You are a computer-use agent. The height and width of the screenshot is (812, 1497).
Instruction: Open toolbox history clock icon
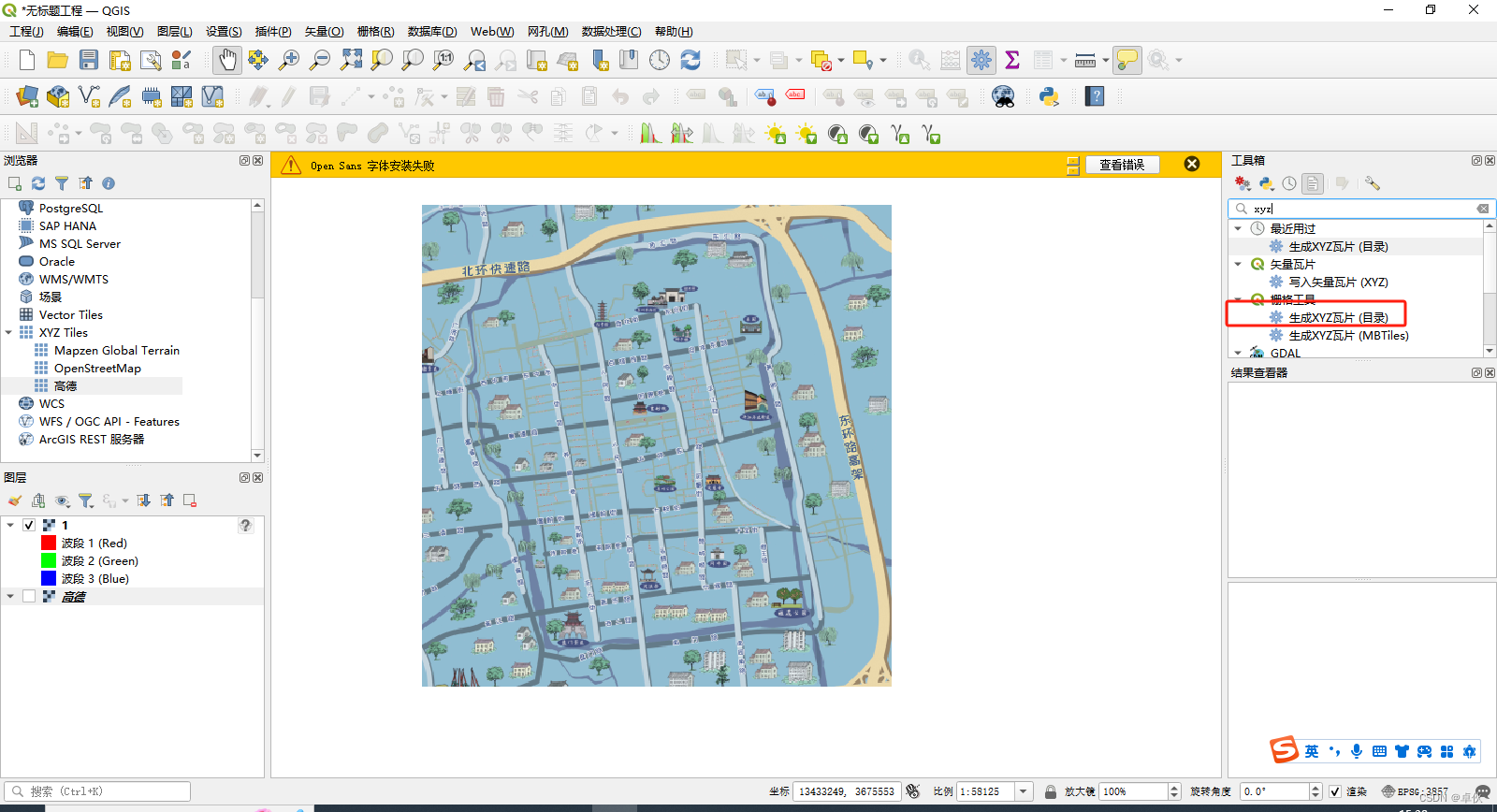pos(1289,183)
